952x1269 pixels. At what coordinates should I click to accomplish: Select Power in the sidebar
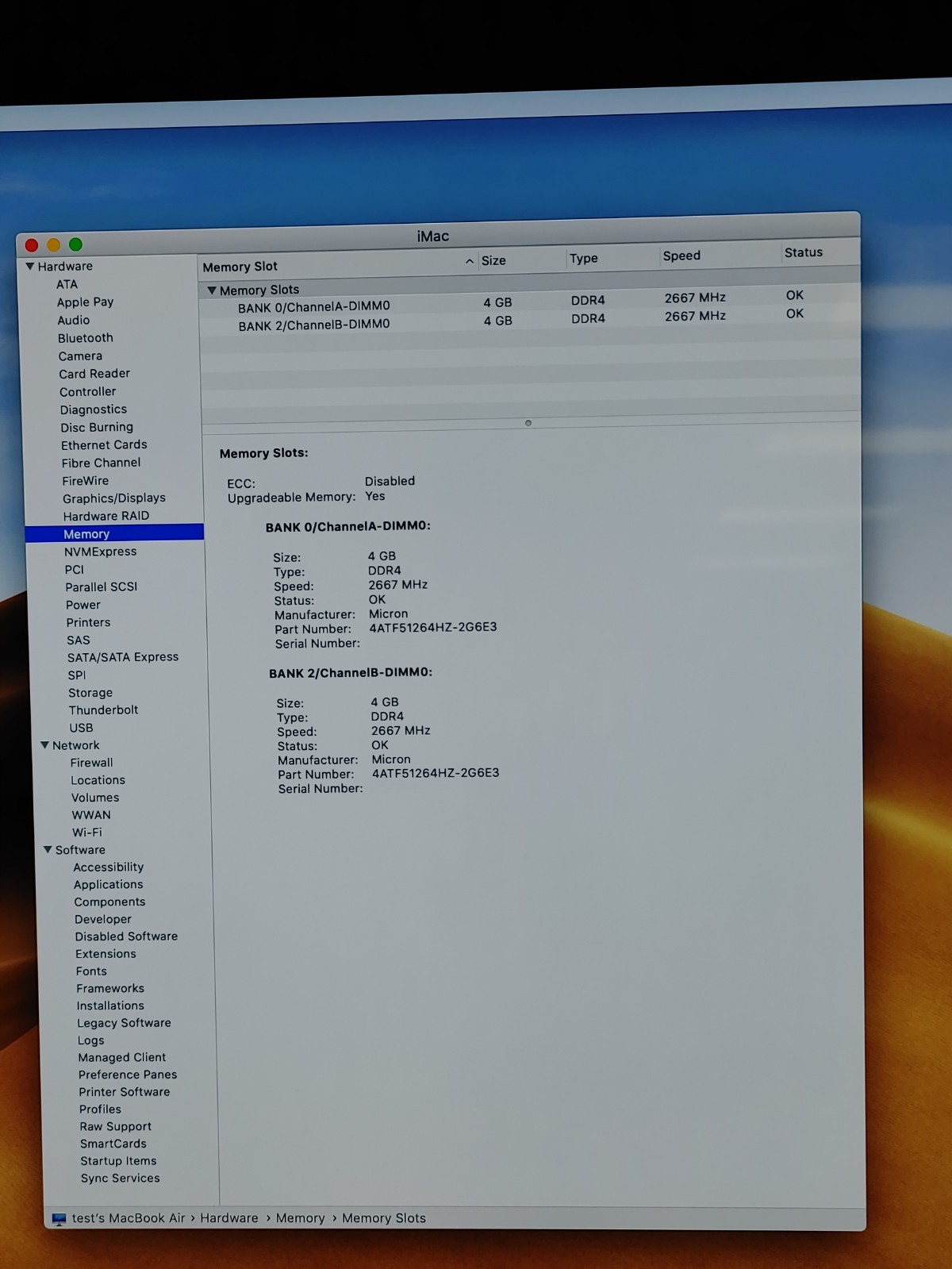click(x=83, y=605)
